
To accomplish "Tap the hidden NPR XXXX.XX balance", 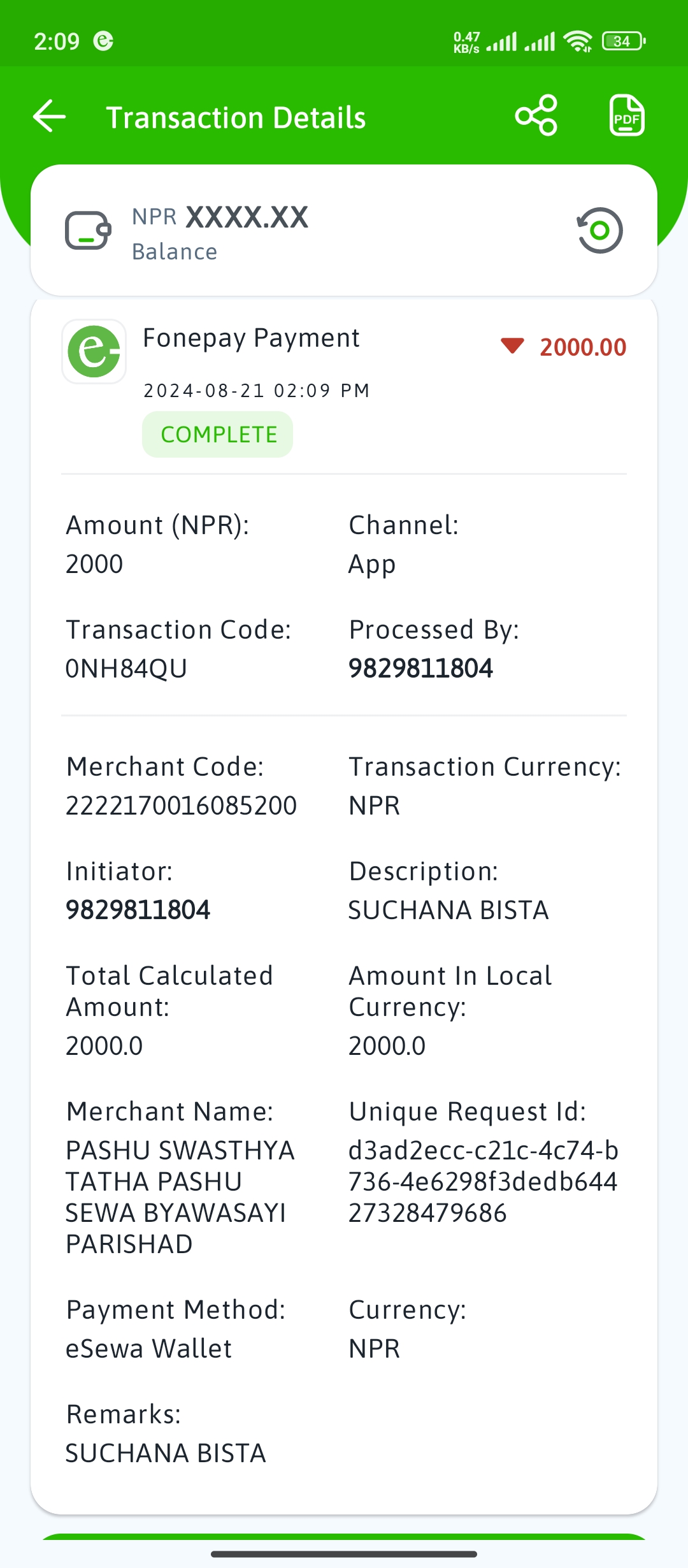I will click(x=220, y=217).
